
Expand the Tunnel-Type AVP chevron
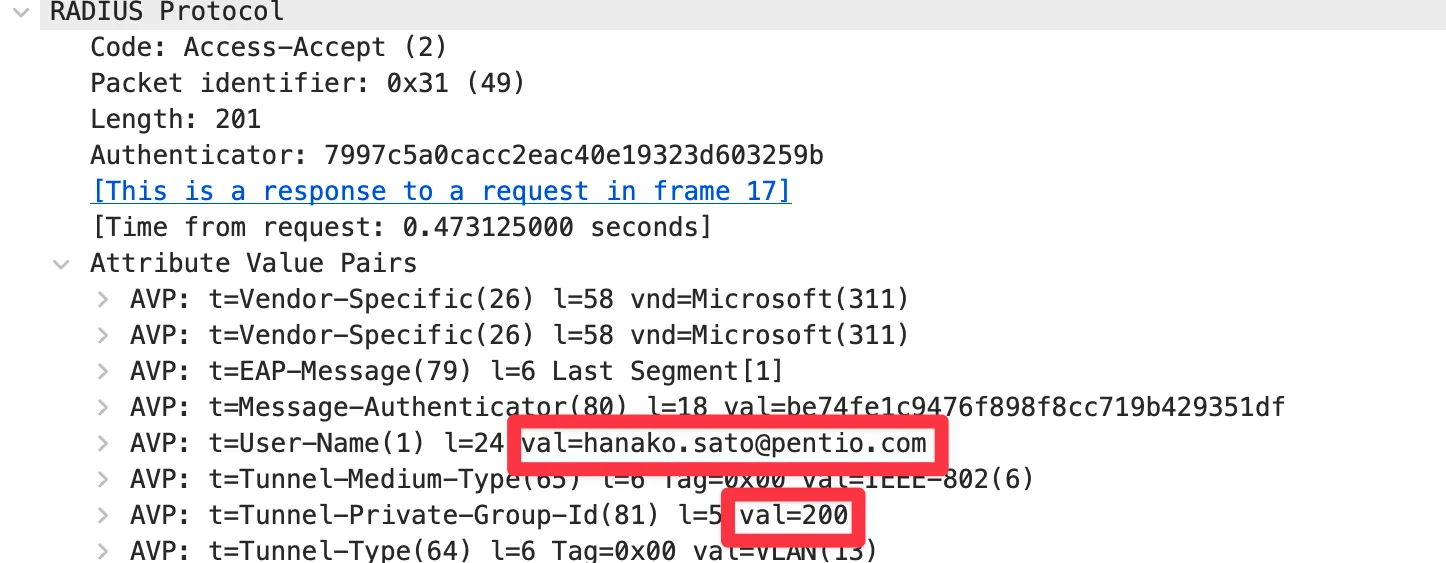(102, 551)
